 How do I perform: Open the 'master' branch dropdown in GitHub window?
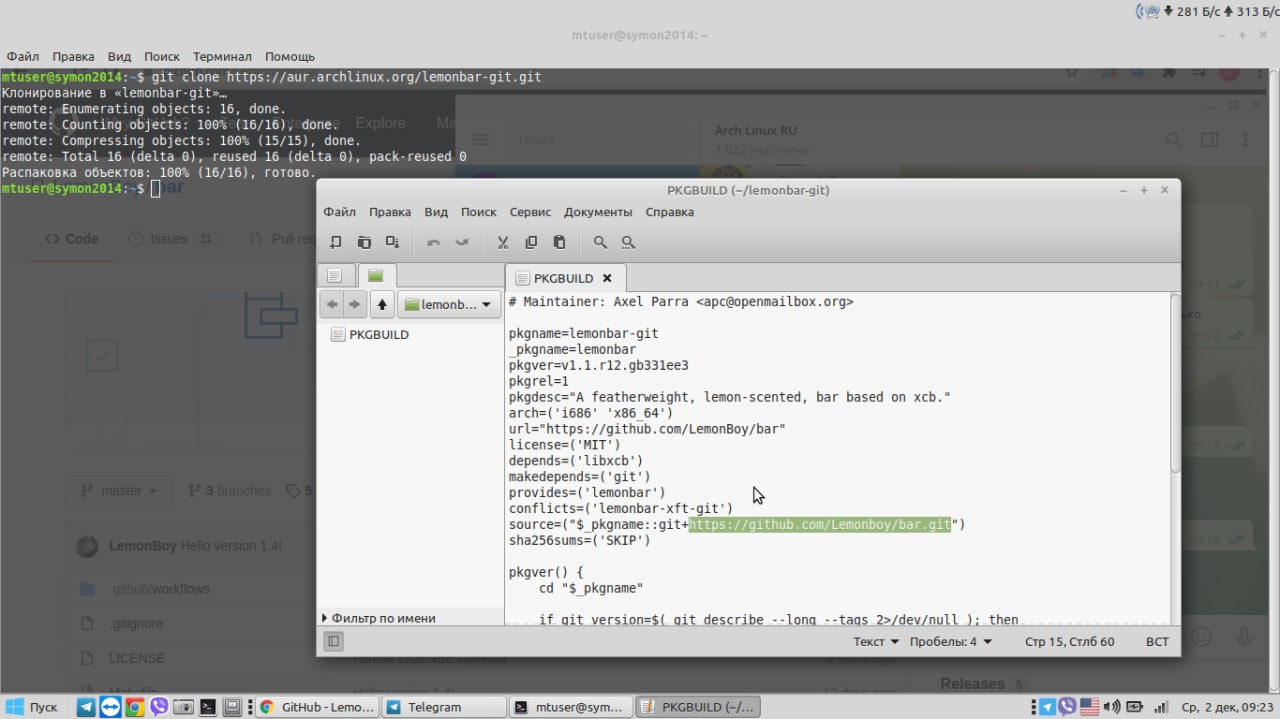tap(120, 491)
